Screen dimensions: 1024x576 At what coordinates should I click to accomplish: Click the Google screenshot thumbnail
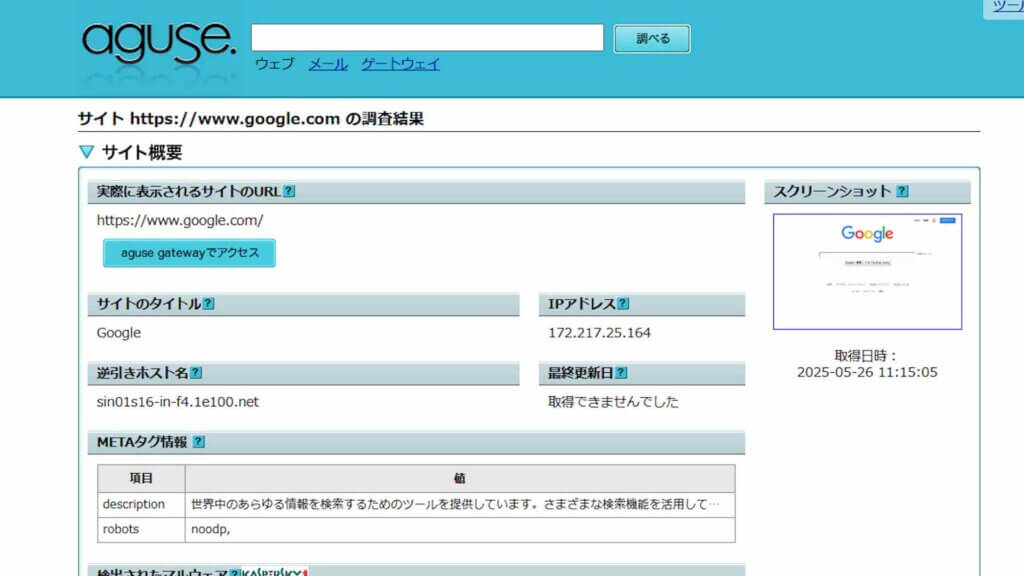coord(867,271)
